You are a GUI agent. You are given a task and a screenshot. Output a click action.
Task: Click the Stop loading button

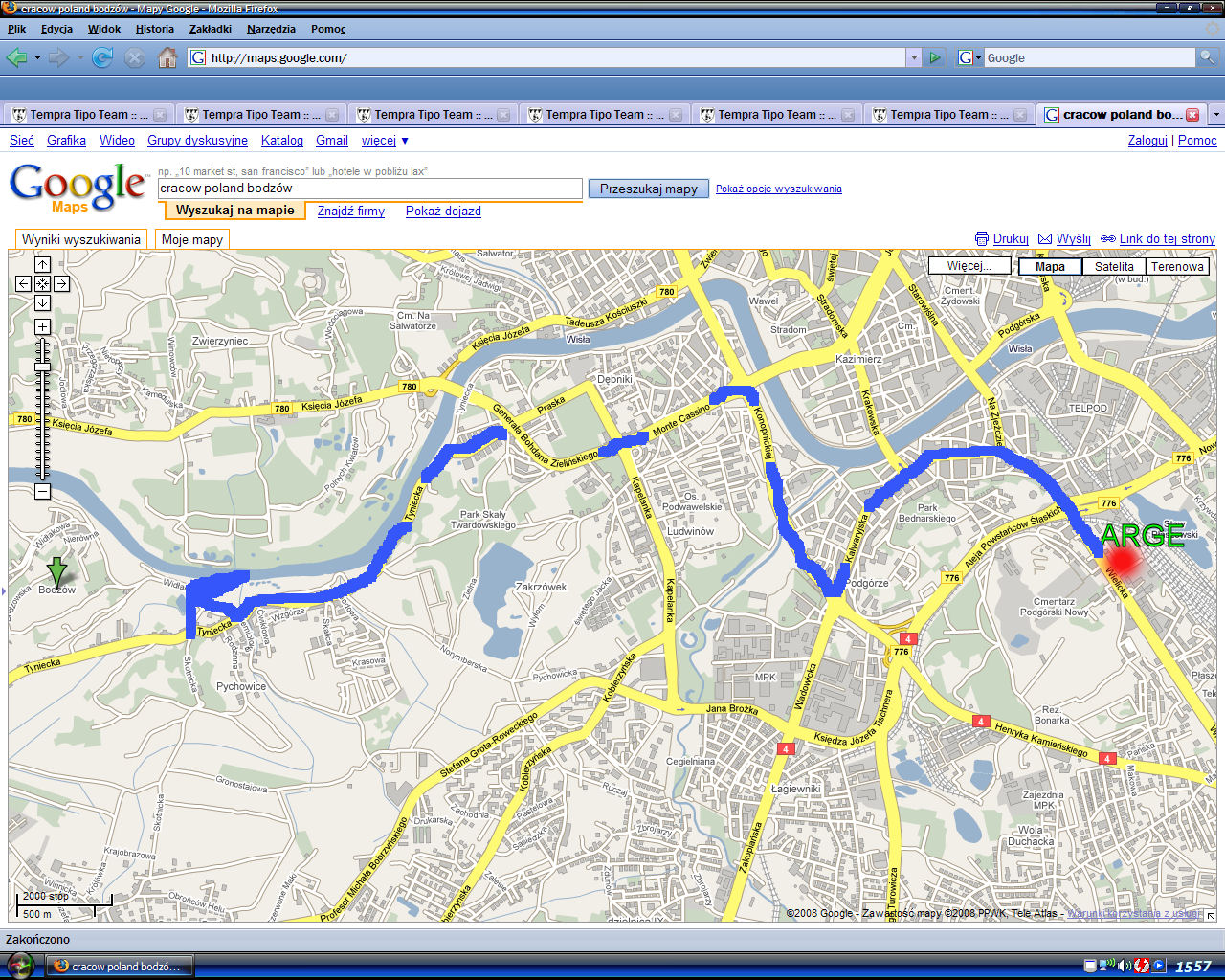[x=135, y=57]
